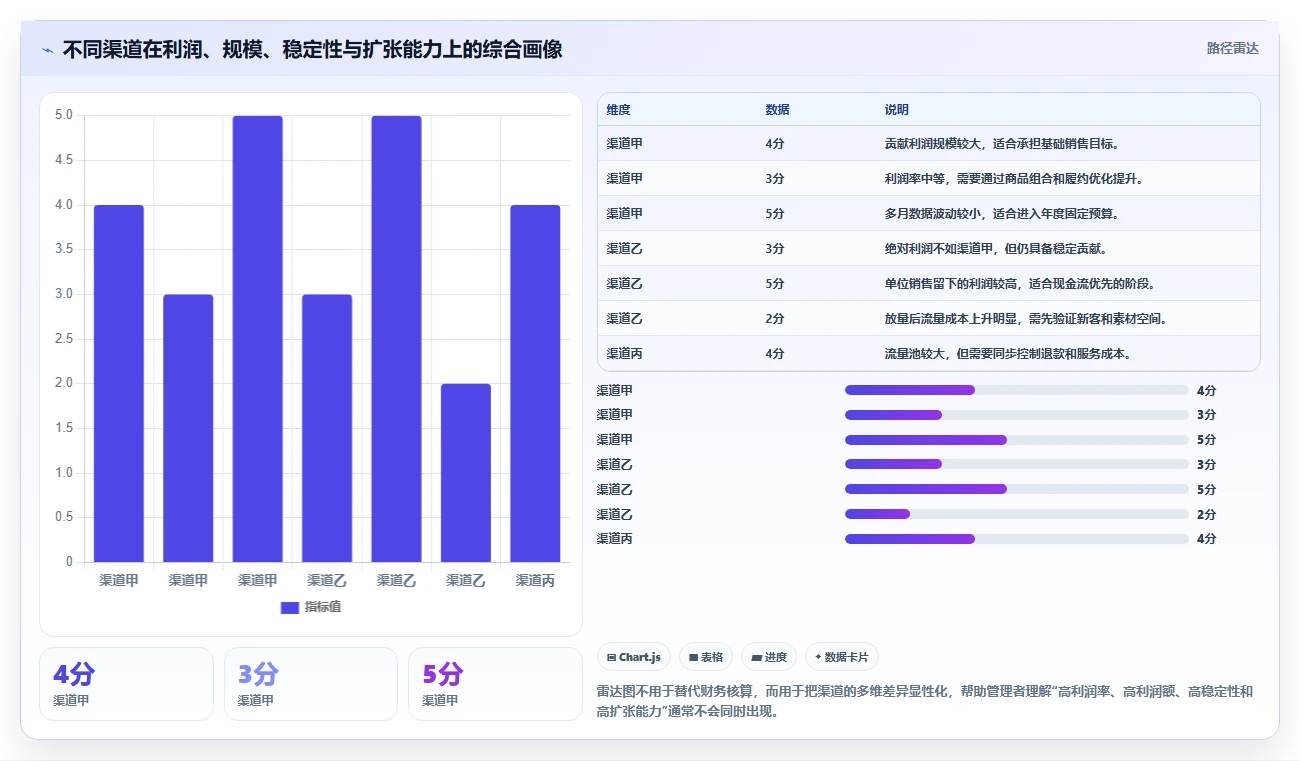Click the 1.5 label on the y-axis

tap(63, 428)
